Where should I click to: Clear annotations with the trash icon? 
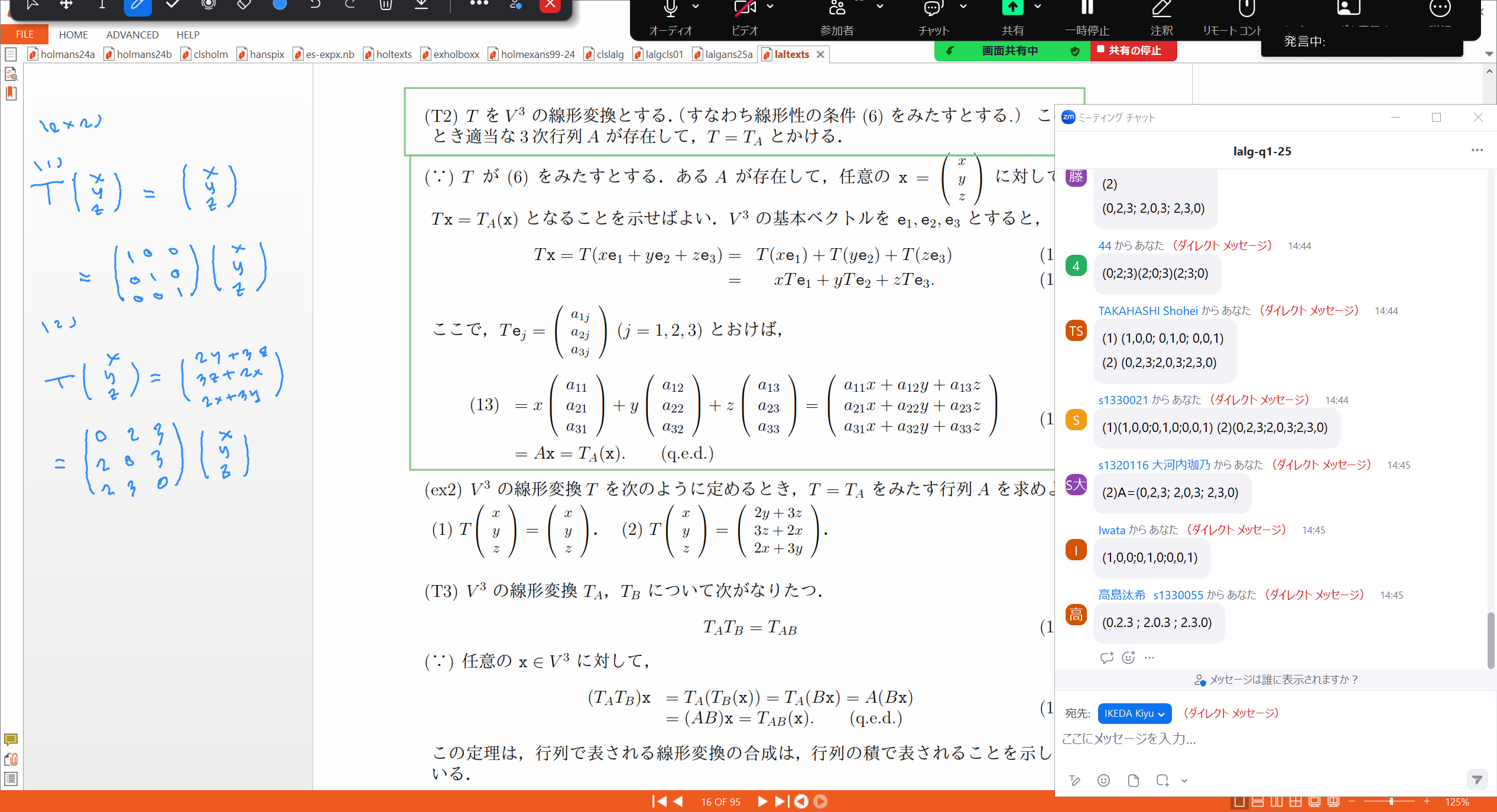[385, 5]
